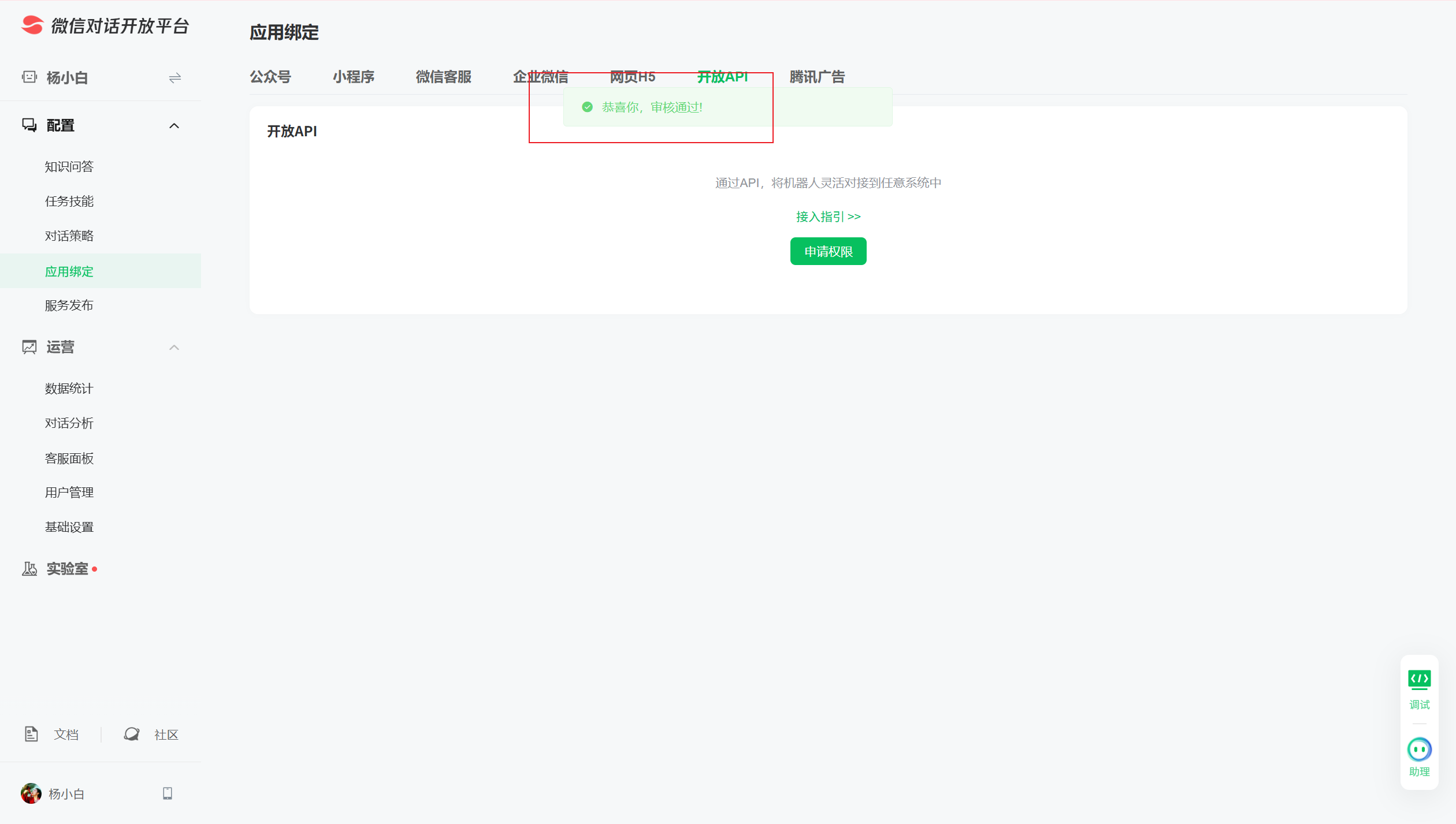1456x824 pixels.
Task: Open the 接入指引 link
Action: coord(828,217)
